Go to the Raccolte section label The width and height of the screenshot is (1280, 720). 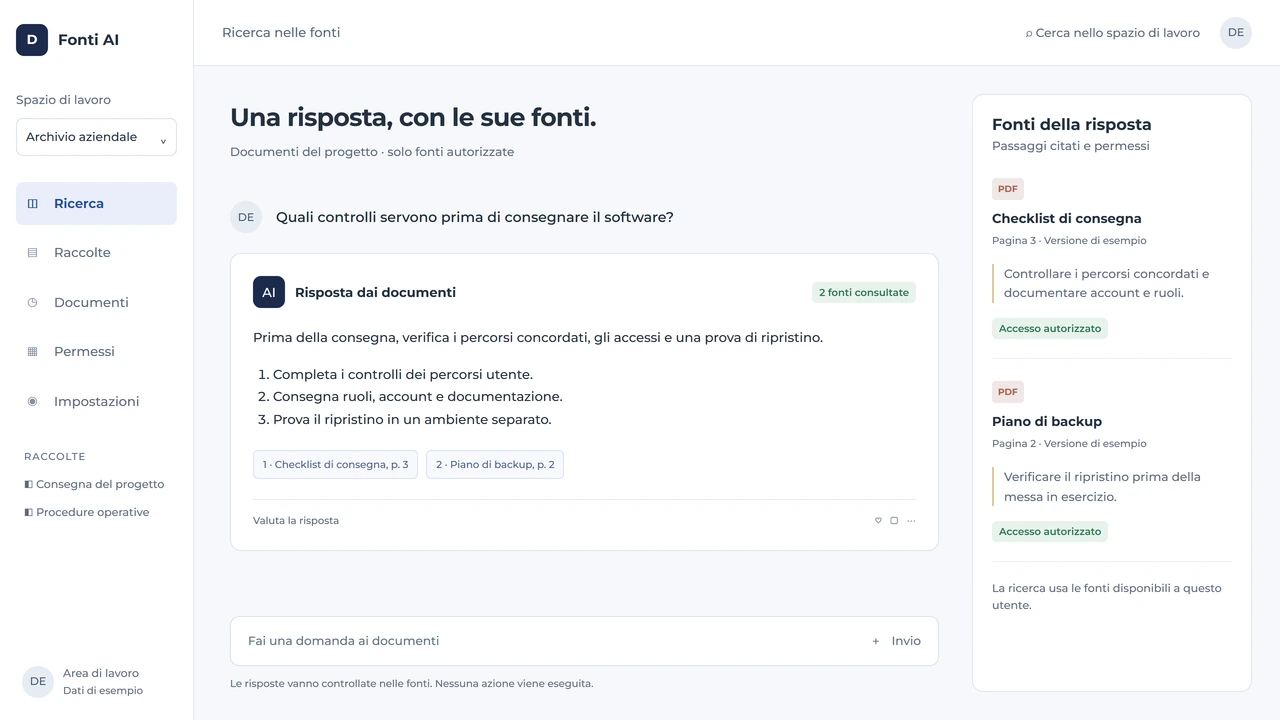(x=82, y=253)
